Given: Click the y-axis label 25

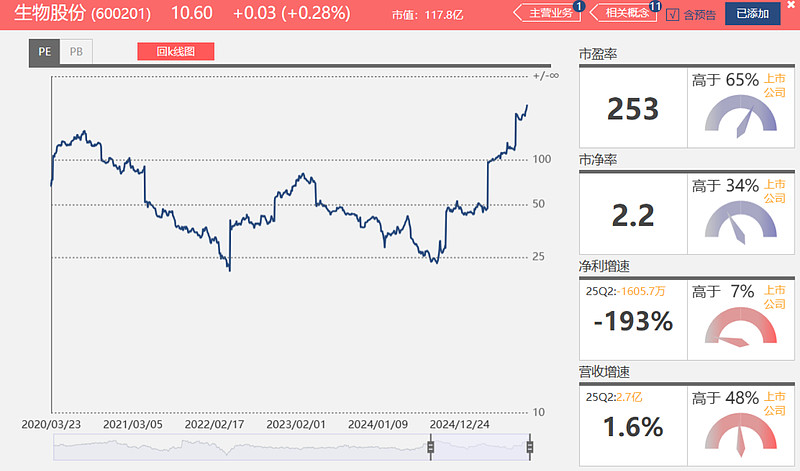Looking at the screenshot, I should point(539,257).
